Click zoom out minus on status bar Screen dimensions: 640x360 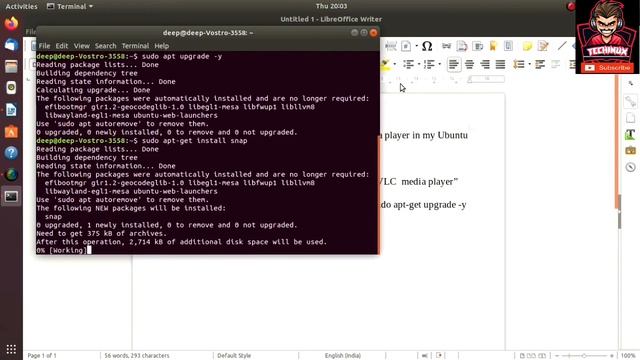pos(557,356)
